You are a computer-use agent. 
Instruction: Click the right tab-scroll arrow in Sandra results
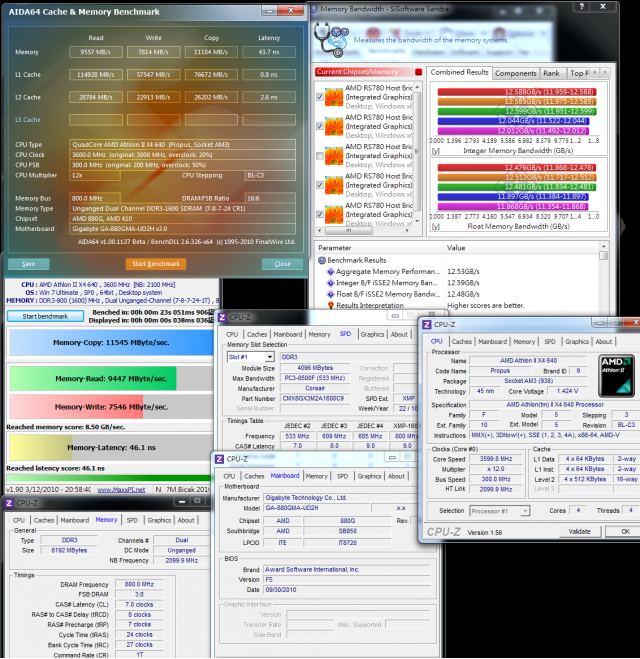[605, 73]
